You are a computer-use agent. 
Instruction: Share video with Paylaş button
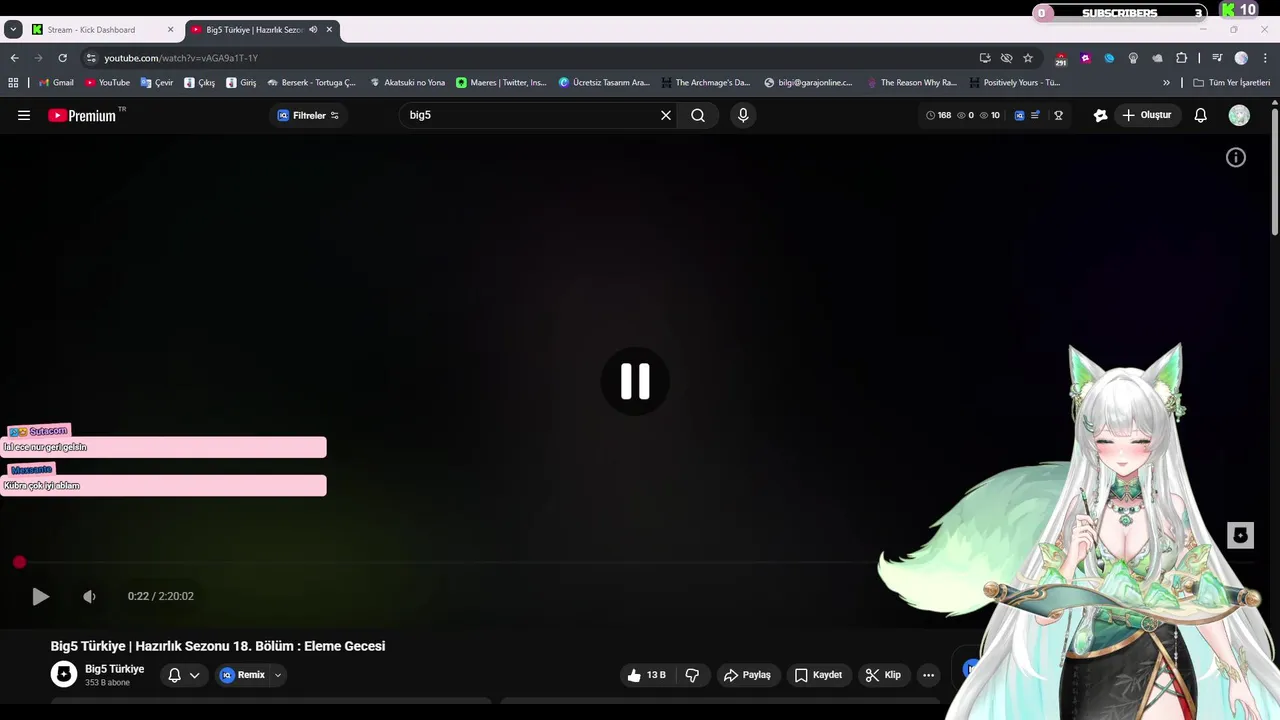coord(747,675)
